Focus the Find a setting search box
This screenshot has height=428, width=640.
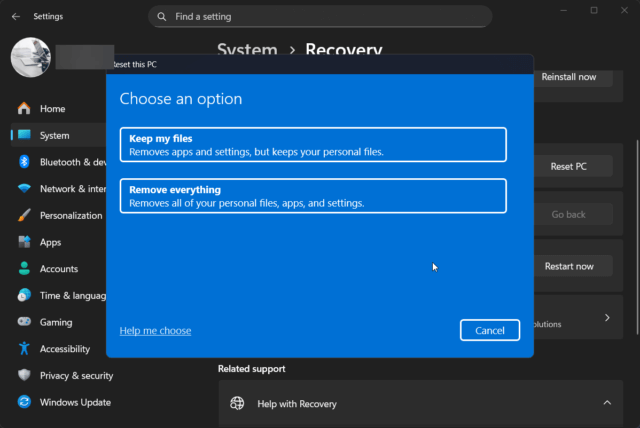coord(320,17)
